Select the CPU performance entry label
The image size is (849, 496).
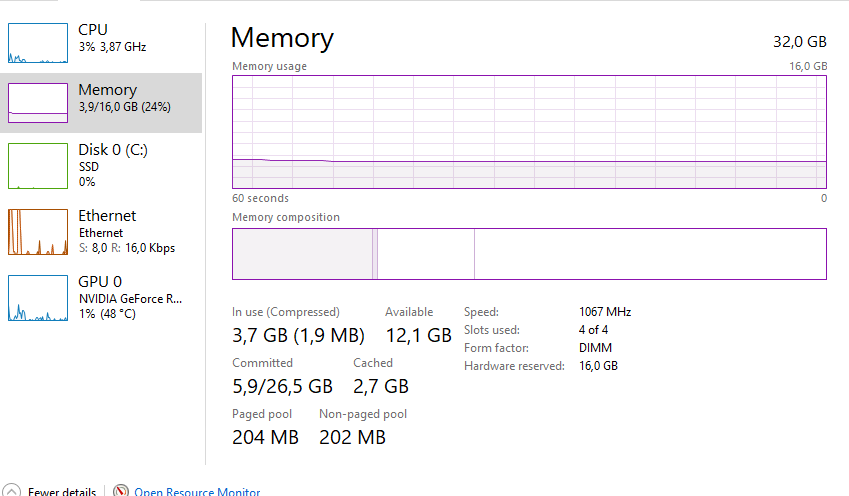pyautogui.click(x=93, y=30)
